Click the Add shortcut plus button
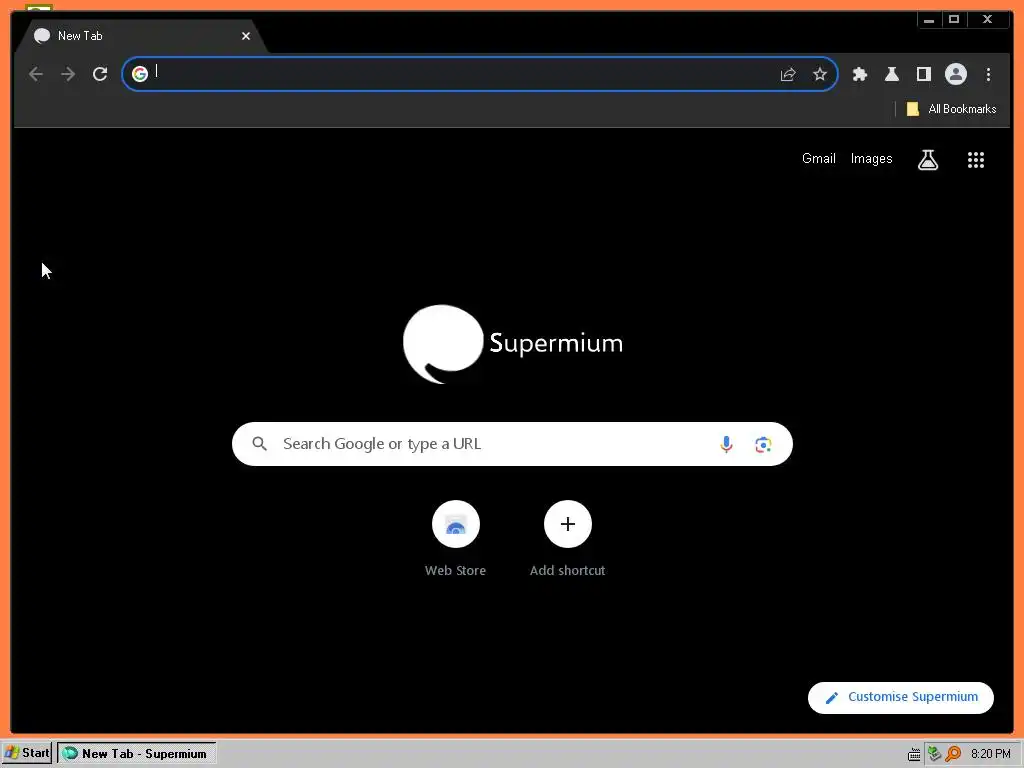Viewport: 1024px width, 768px height. click(568, 524)
